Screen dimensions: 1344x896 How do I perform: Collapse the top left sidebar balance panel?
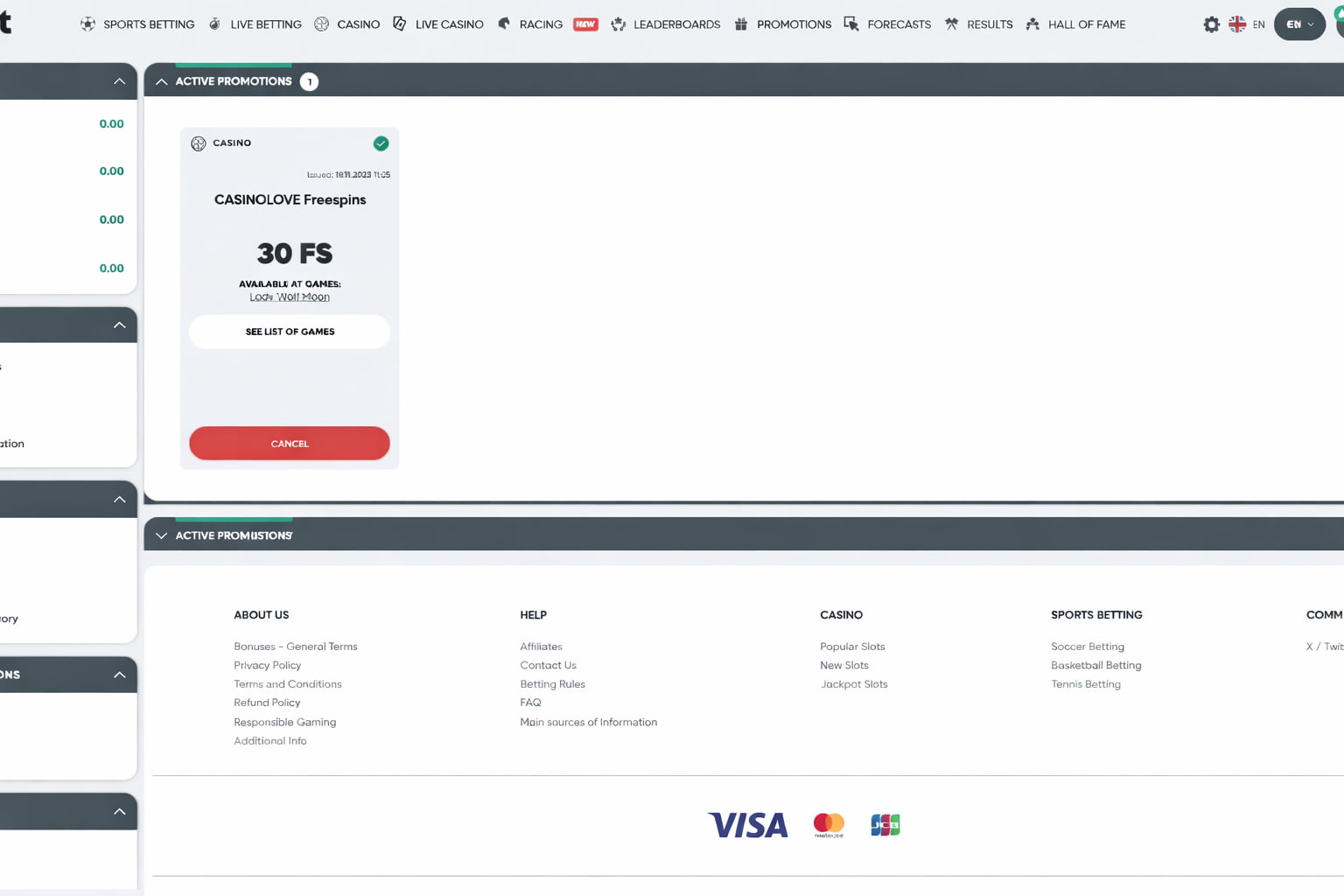pos(119,81)
